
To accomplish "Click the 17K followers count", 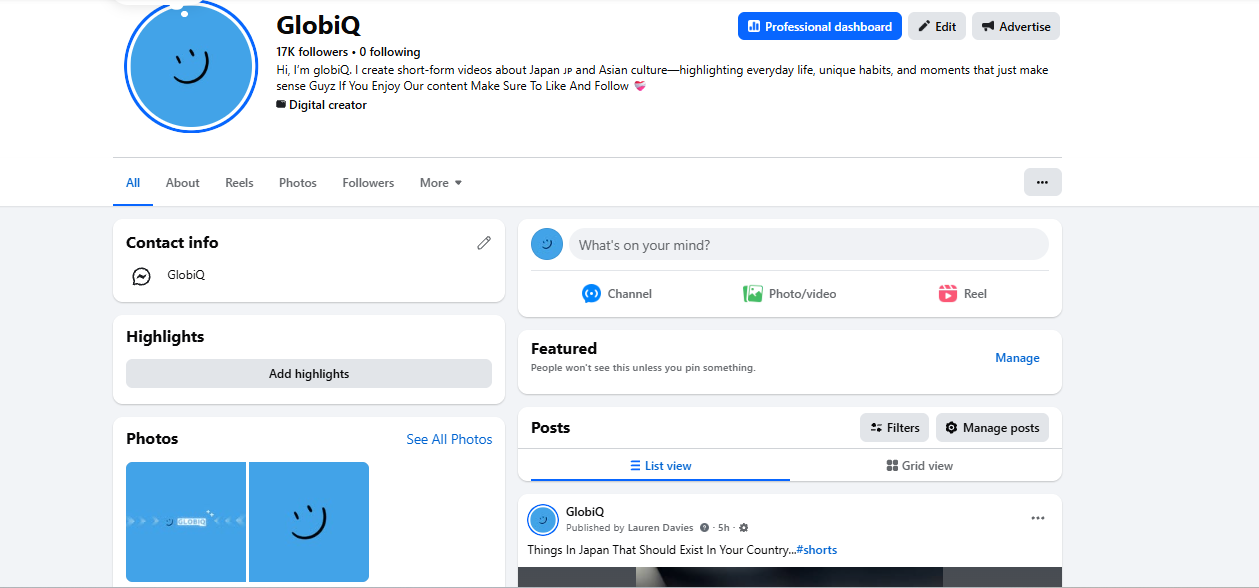I will [312, 52].
